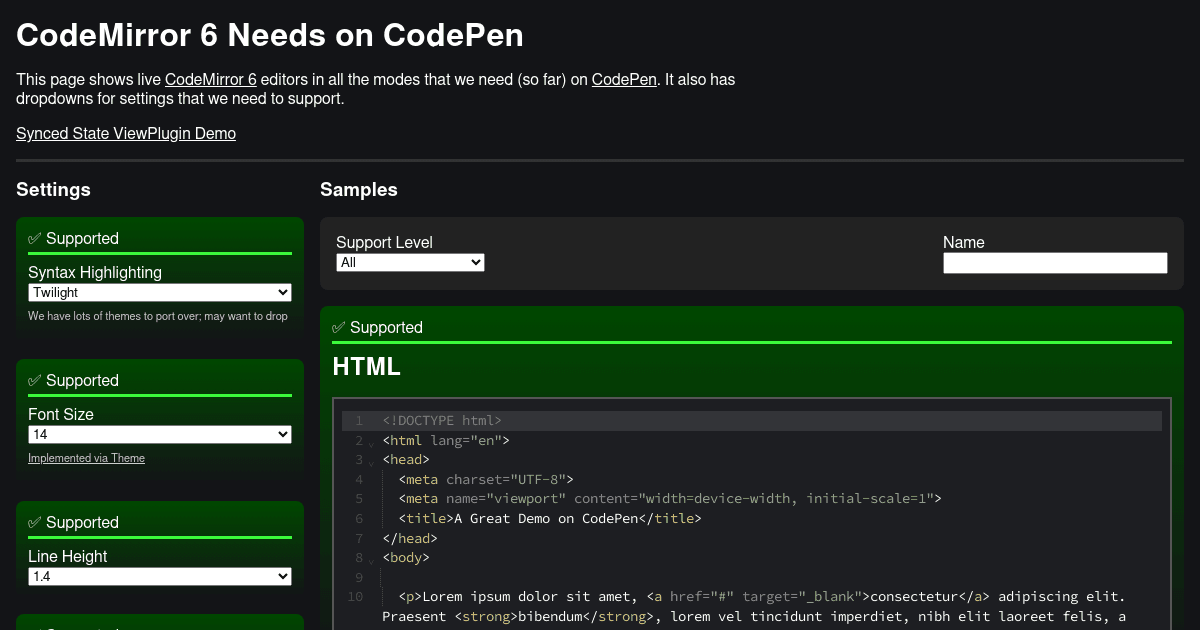Open the CodeMirror 6 link
The height and width of the screenshot is (630, 1200).
tap(210, 79)
